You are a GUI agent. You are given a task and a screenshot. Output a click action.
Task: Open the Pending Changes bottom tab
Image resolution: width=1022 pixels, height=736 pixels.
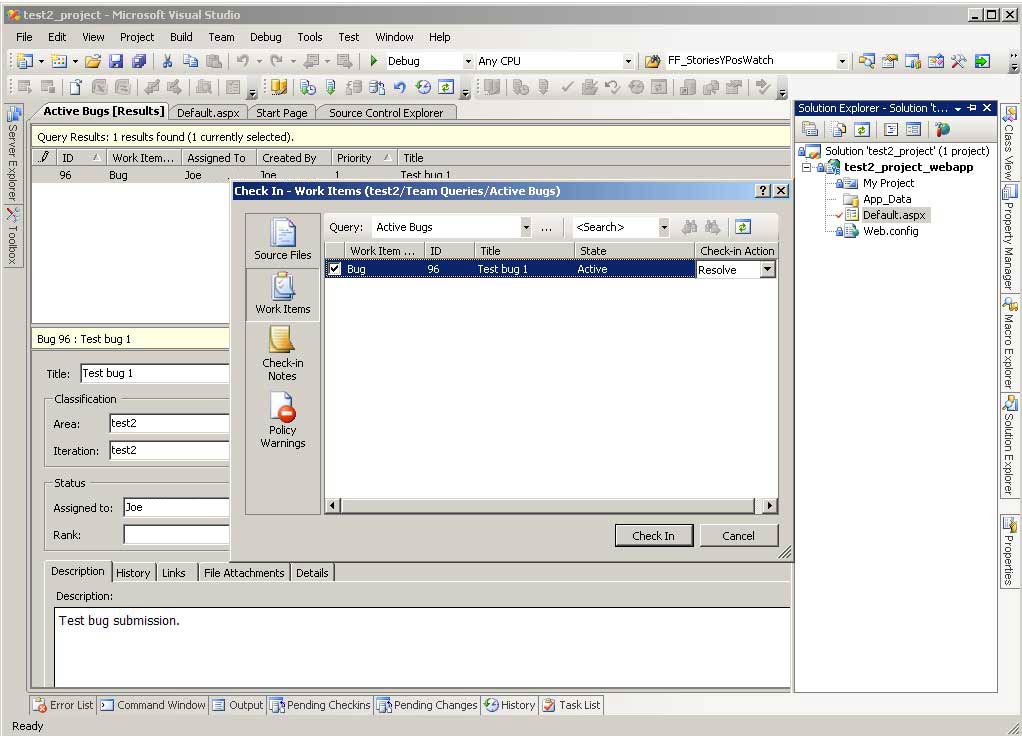pyautogui.click(x=428, y=705)
